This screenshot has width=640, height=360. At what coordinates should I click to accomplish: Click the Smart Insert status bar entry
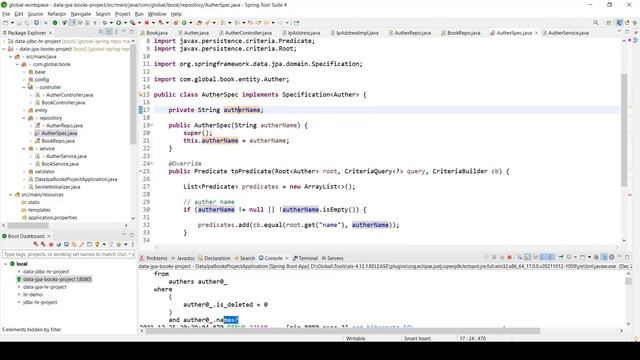pos(417,338)
